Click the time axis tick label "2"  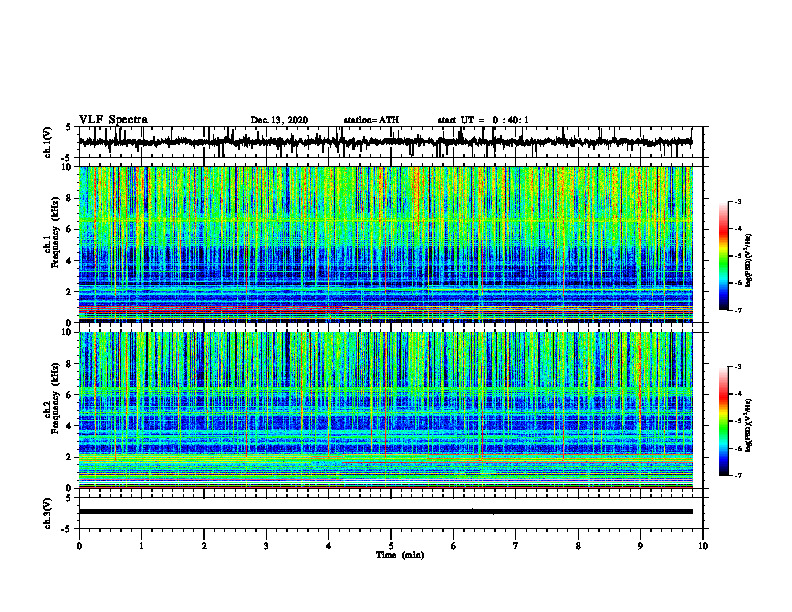[x=204, y=546]
